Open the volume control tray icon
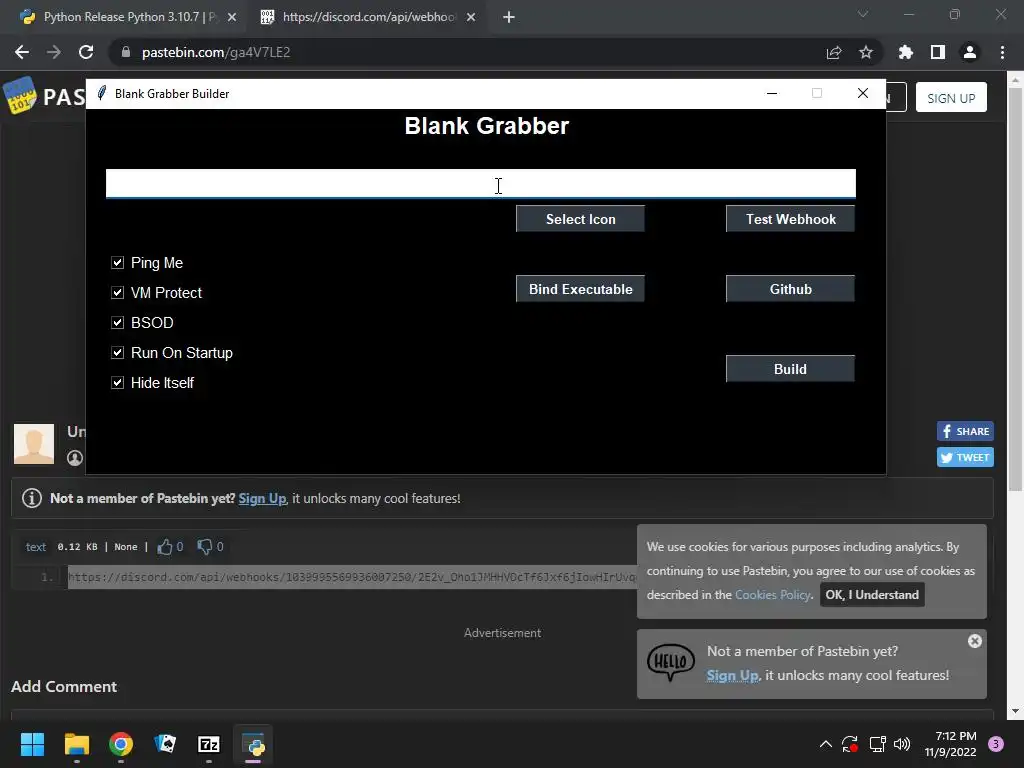Viewport: 1024px width, 768px height. [902, 744]
